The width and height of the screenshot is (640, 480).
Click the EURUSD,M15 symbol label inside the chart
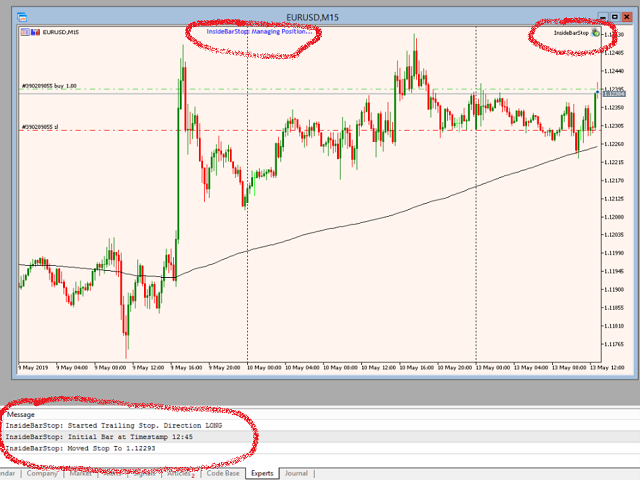tap(61, 32)
